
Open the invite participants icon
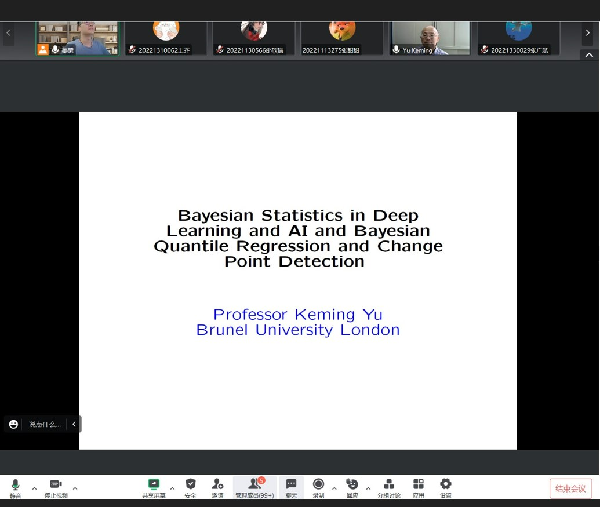[x=217, y=485]
